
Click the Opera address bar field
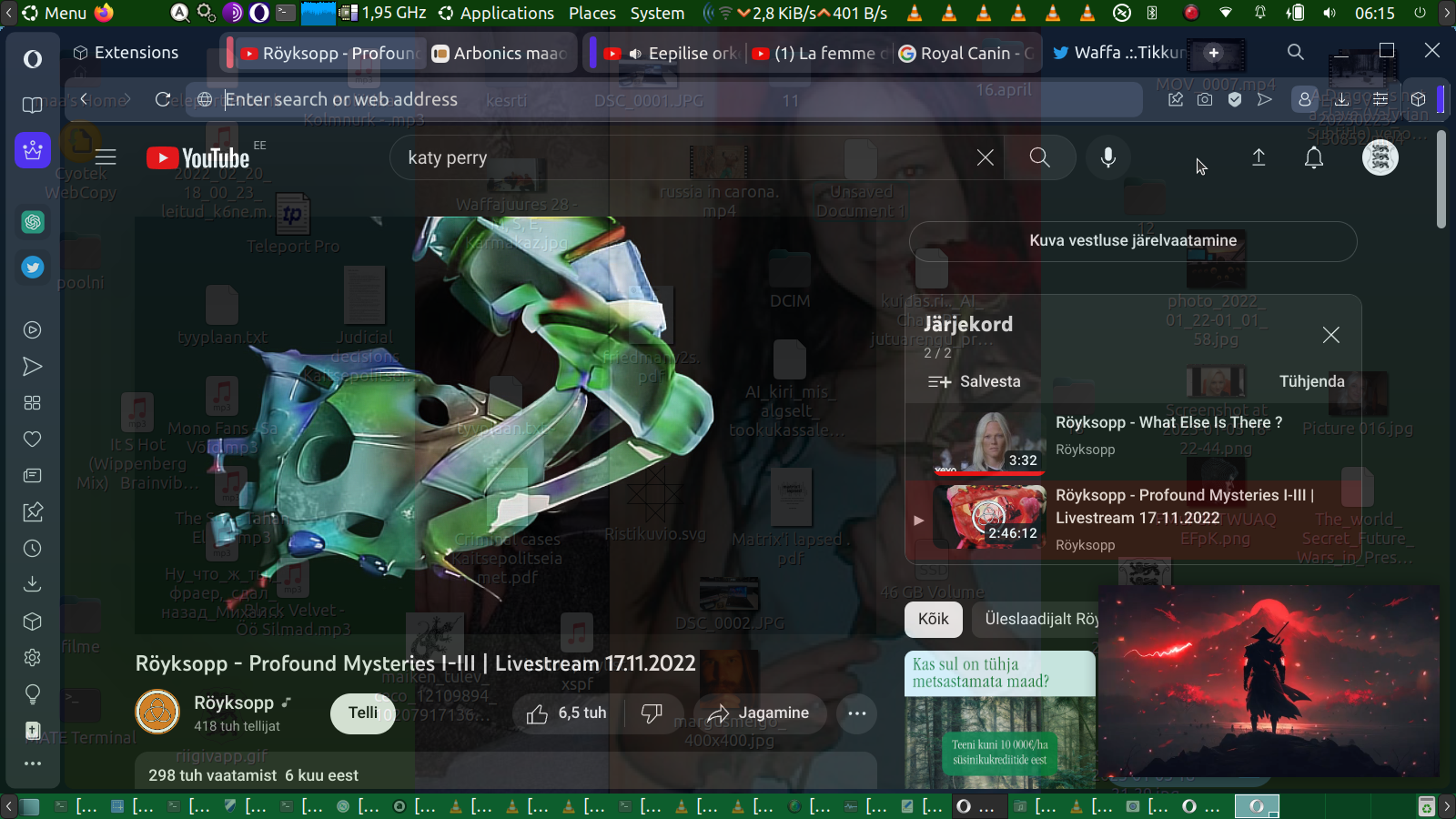[664, 99]
